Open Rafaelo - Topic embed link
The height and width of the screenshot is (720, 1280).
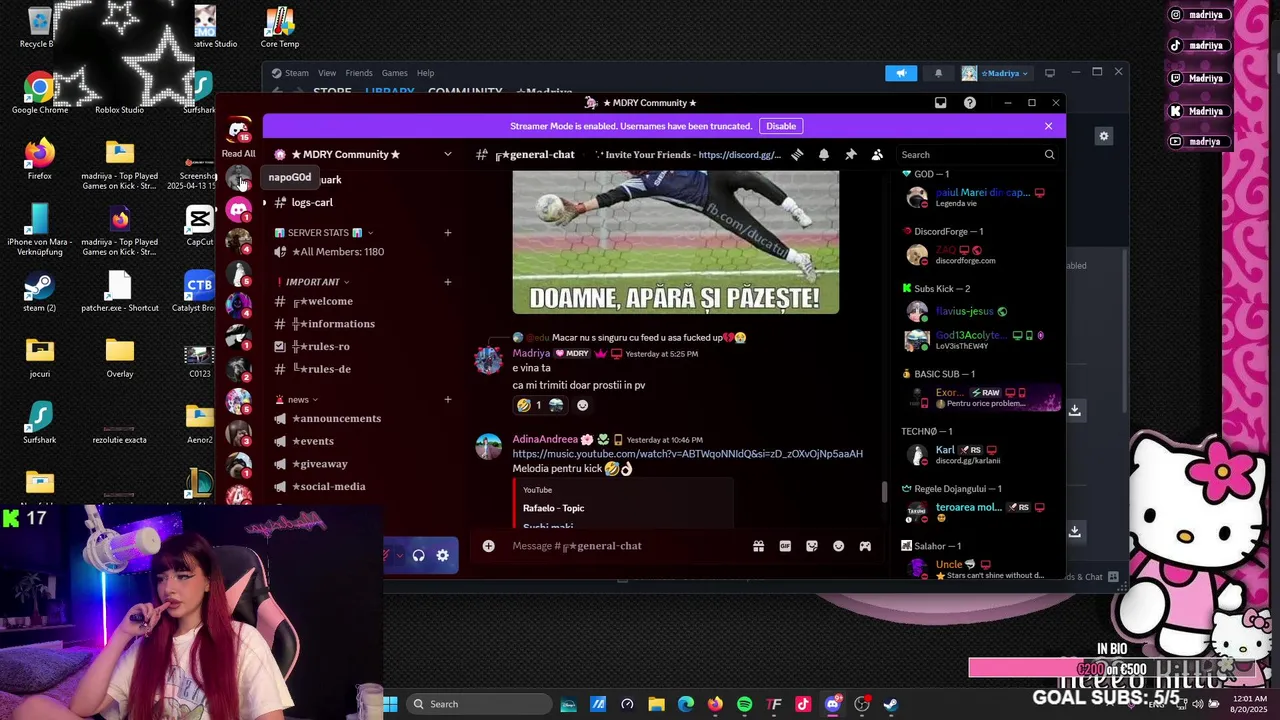[x=553, y=508]
